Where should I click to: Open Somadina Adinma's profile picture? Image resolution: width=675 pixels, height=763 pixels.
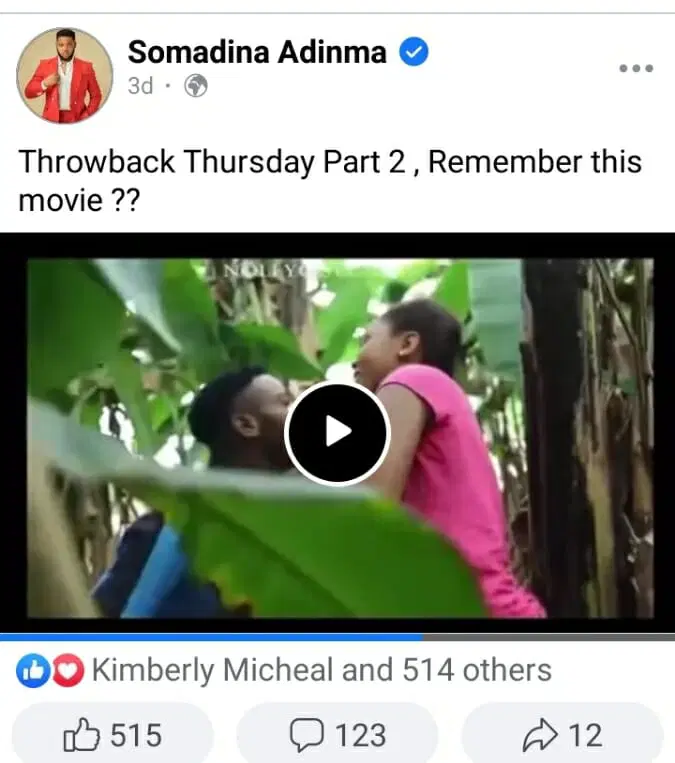[65, 75]
